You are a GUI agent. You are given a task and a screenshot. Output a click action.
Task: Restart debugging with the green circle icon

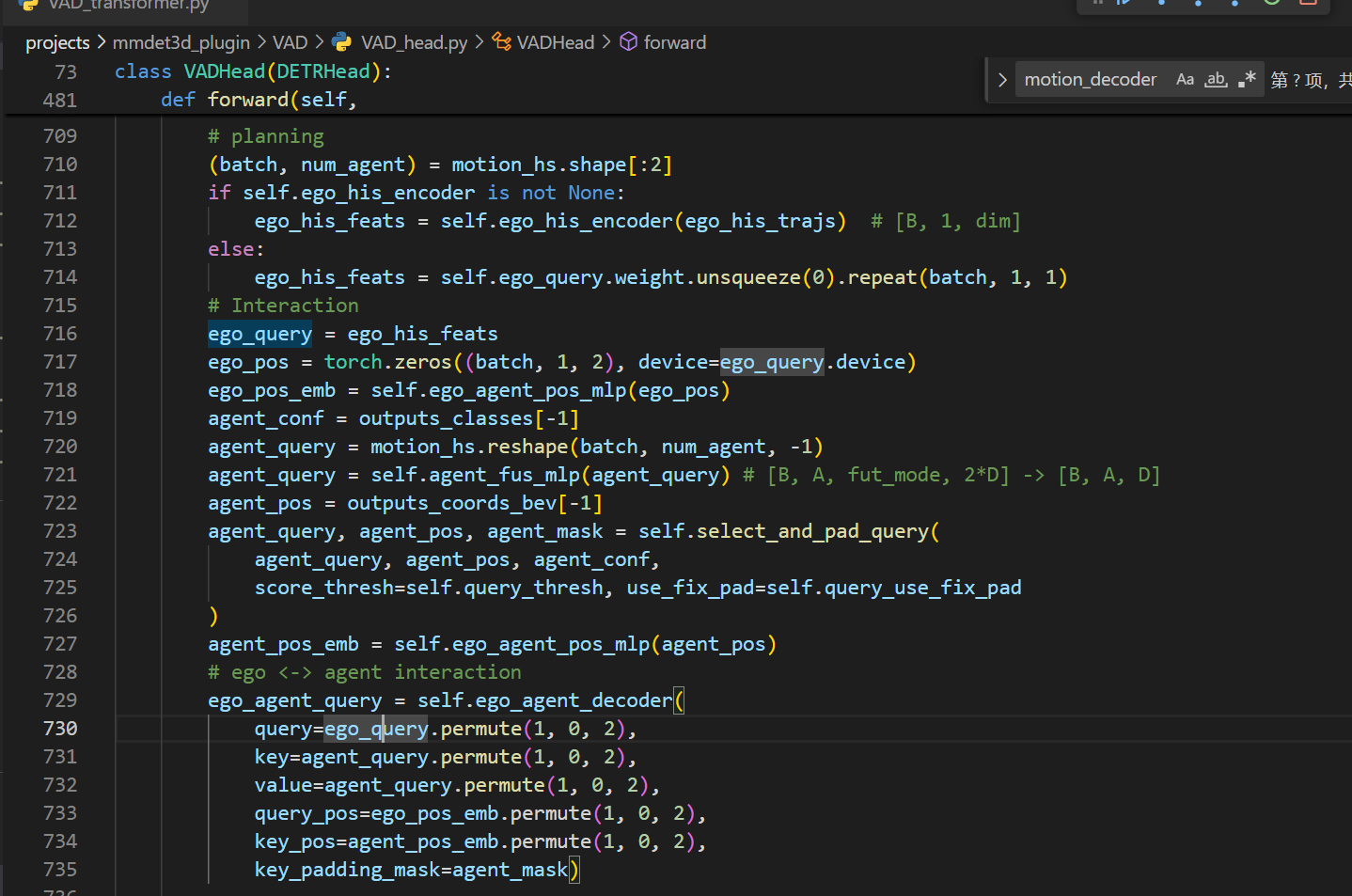pyautogui.click(x=1271, y=3)
